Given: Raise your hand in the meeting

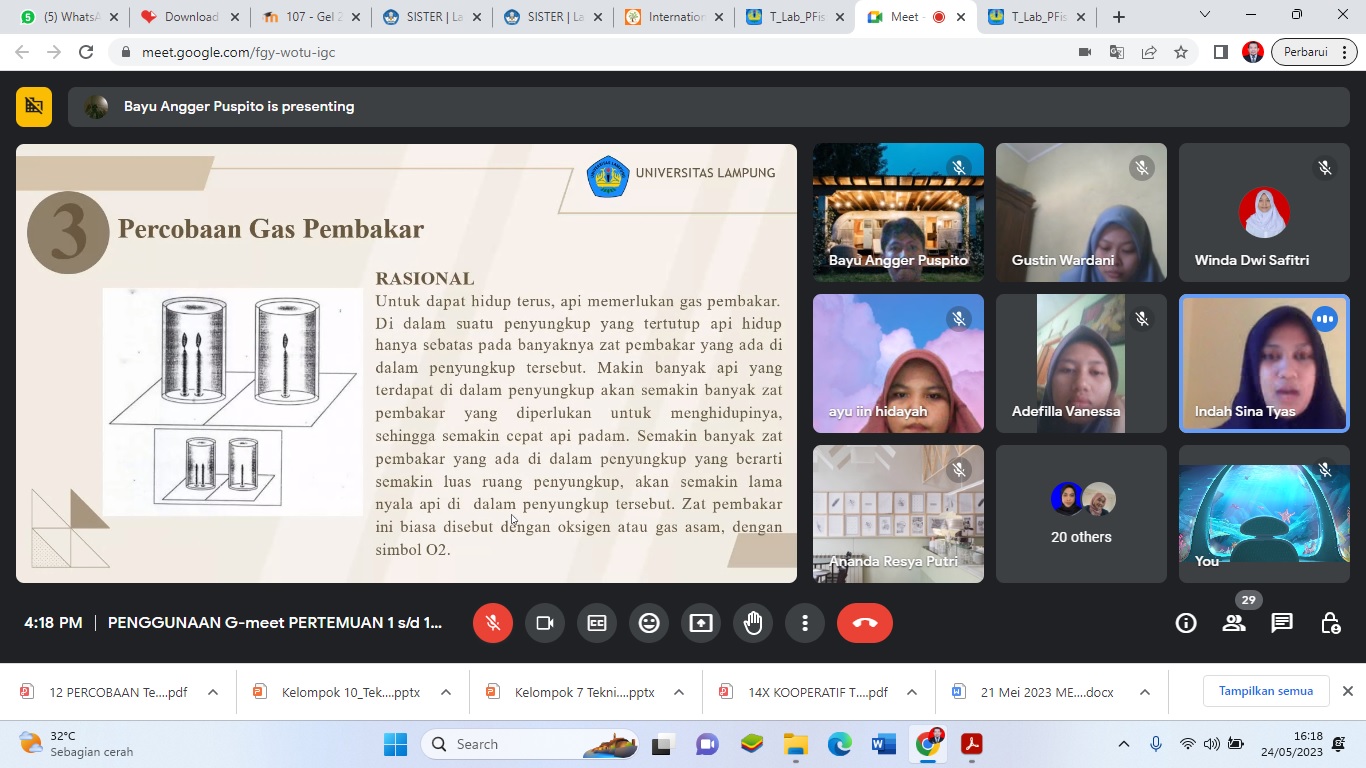Looking at the screenshot, I should coord(753,623).
